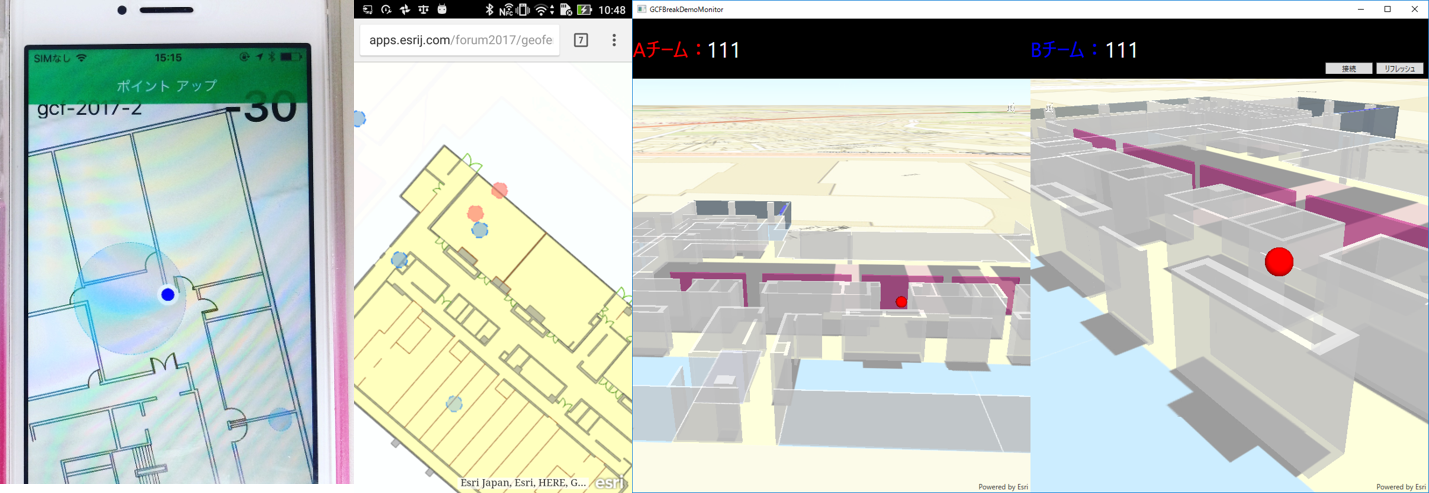Tap the ポイント アップ header on the phone
The image size is (1429, 493).
click(167, 86)
